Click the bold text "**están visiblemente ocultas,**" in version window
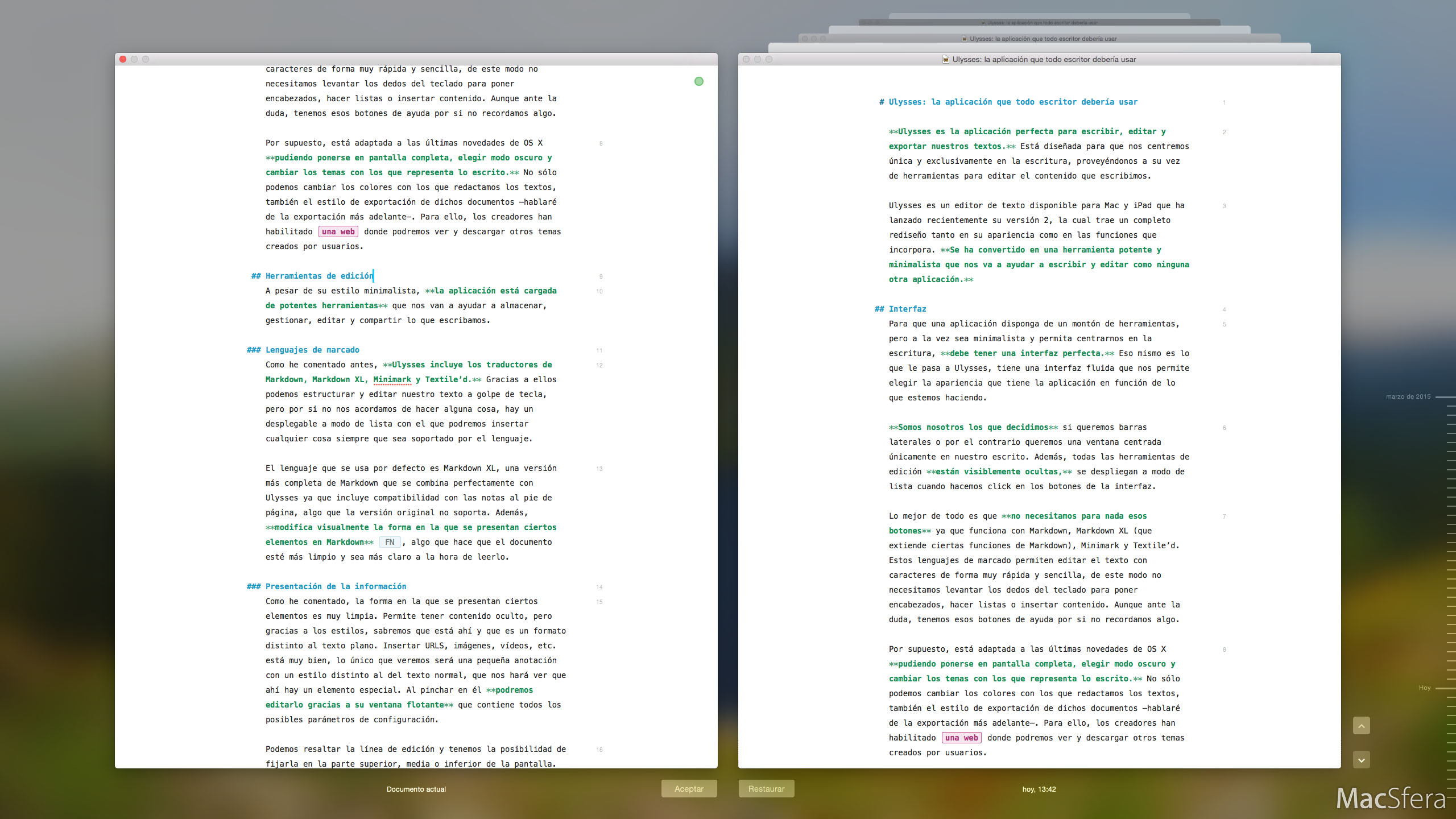This screenshot has width=1456, height=819. coord(999,471)
